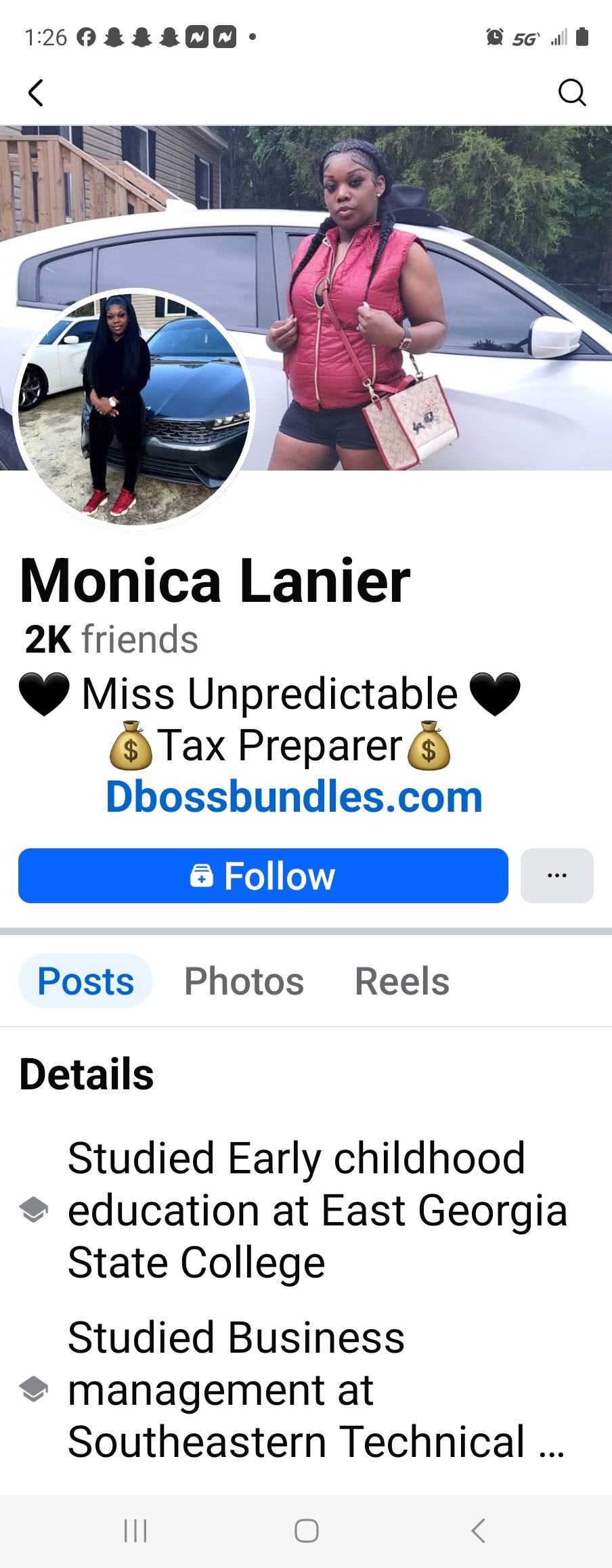Tap the back arrow at top left

[x=36, y=93]
